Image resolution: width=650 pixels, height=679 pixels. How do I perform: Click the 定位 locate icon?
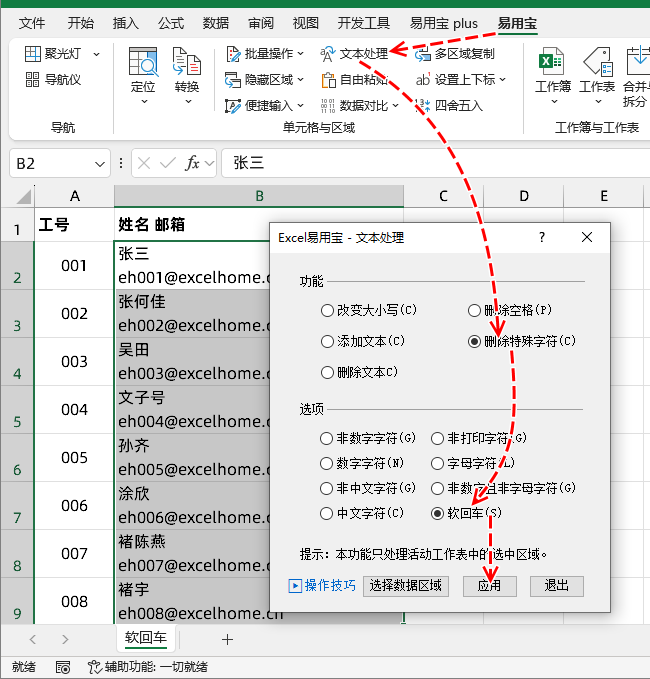tap(142, 62)
